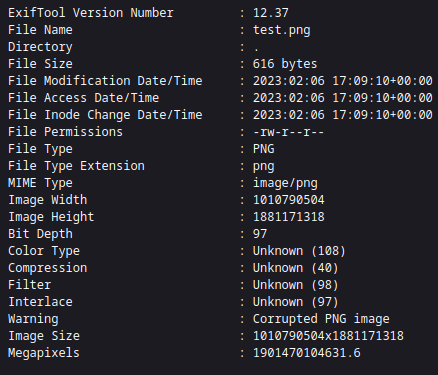438x375 pixels.
Task: Click the File Size value 616 bytes
Action: coord(285,64)
